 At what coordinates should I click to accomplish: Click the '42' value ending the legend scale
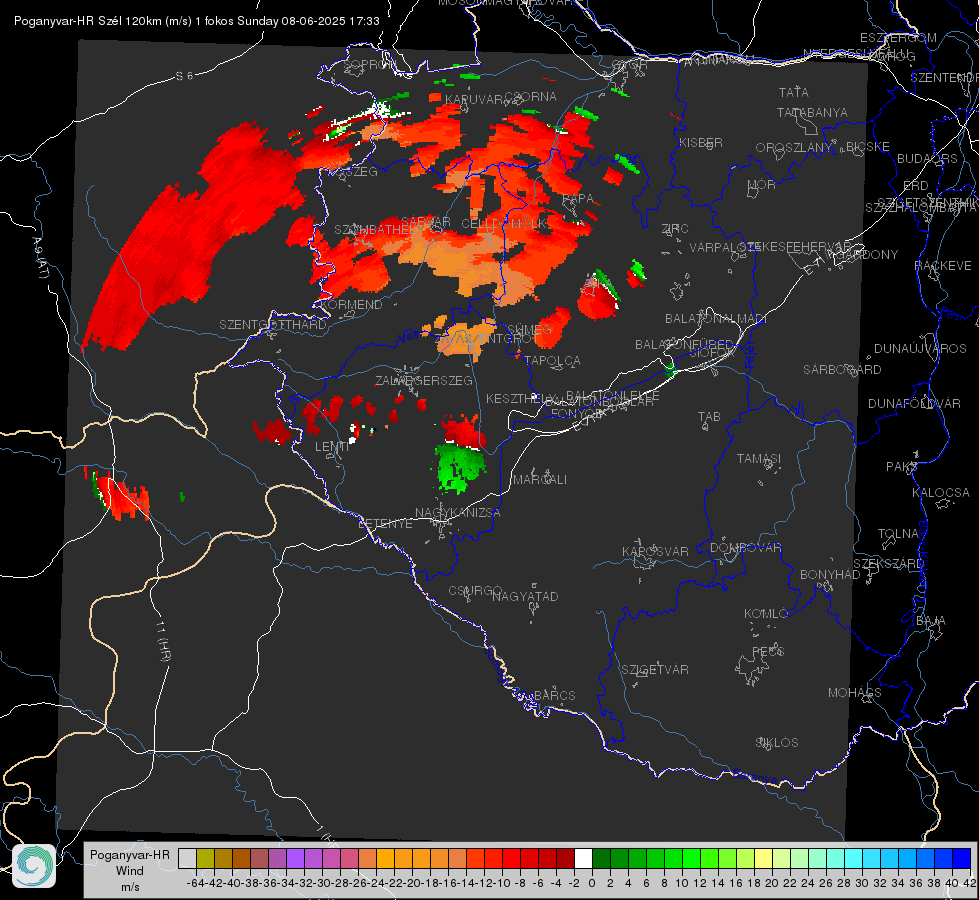coord(969,883)
